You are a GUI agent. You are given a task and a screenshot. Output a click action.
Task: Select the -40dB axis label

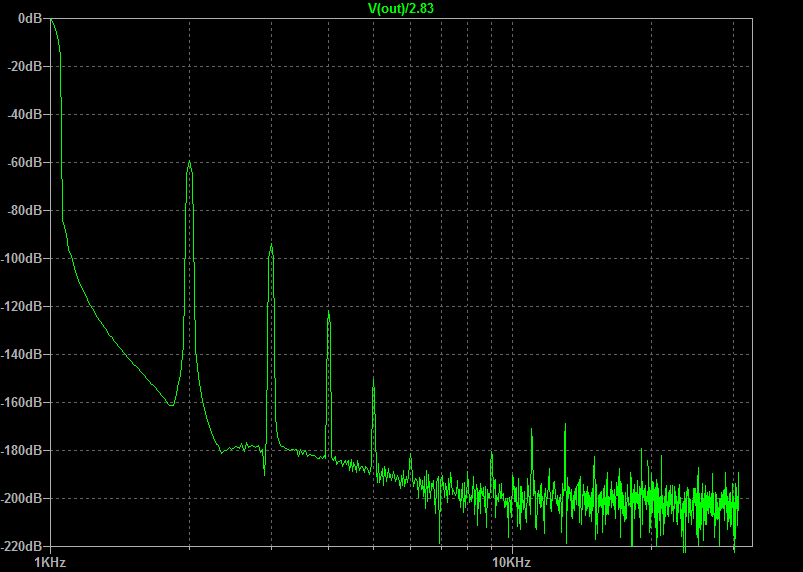pyautogui.click(x=25, y=114)
